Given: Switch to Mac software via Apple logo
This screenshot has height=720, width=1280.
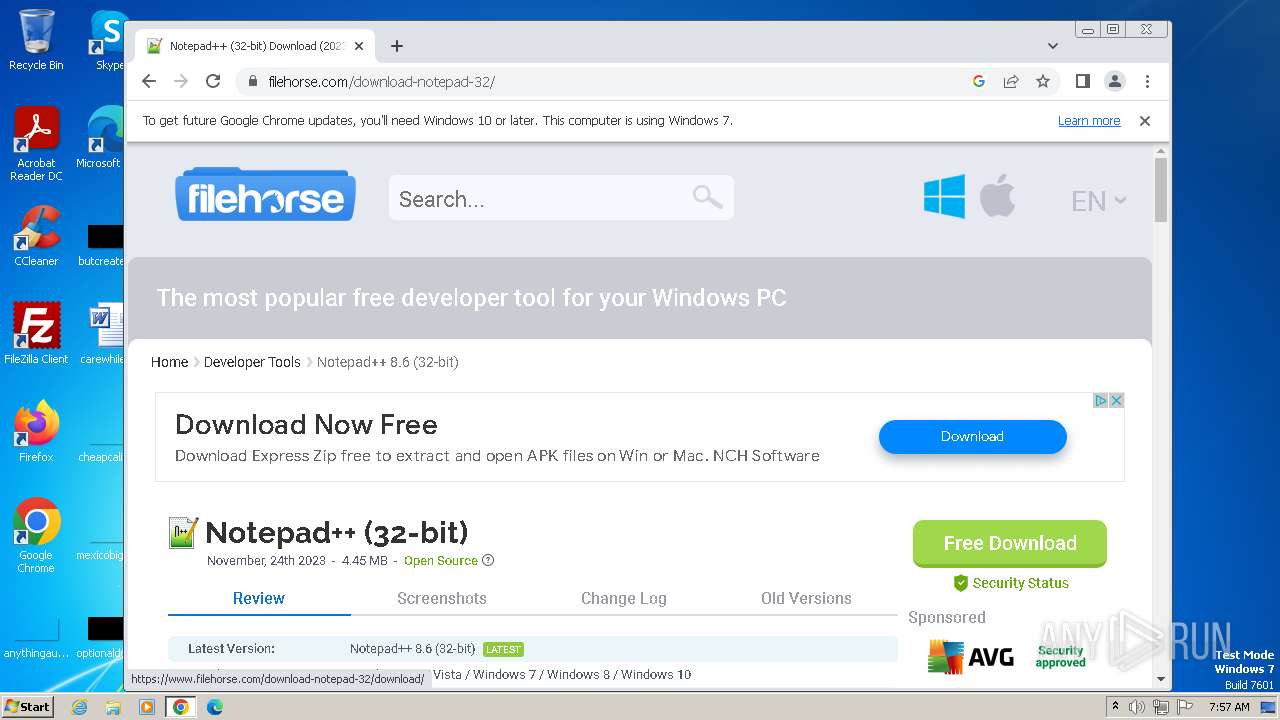Looking at the screenshot, I should coord(997,195).
